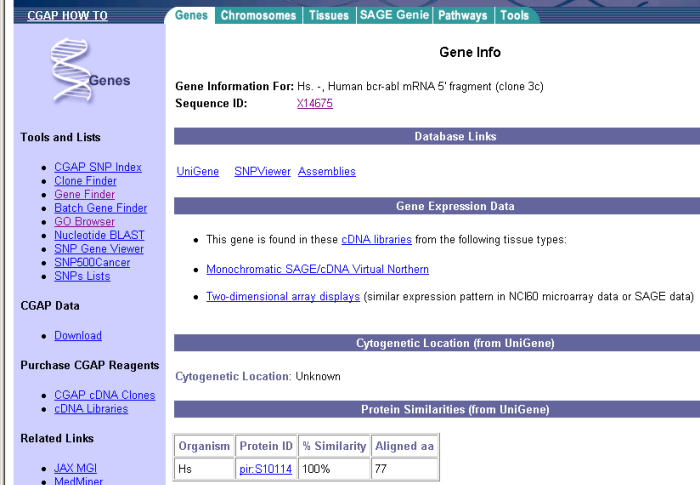Screen dimensions: 700x485
Task: Click the Download link under CGAP Data
Action: (x=78, y=335)
